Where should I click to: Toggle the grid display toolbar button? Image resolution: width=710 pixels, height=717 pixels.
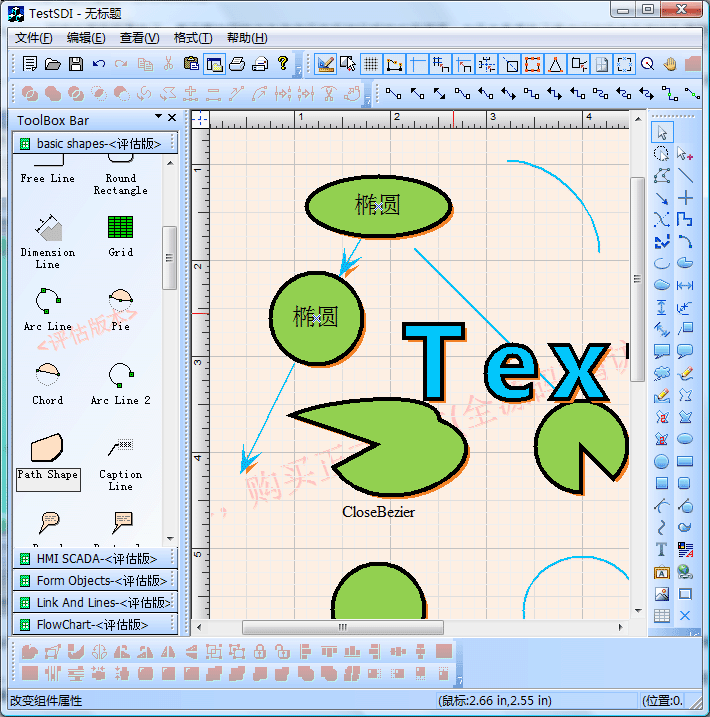(370, 64)
